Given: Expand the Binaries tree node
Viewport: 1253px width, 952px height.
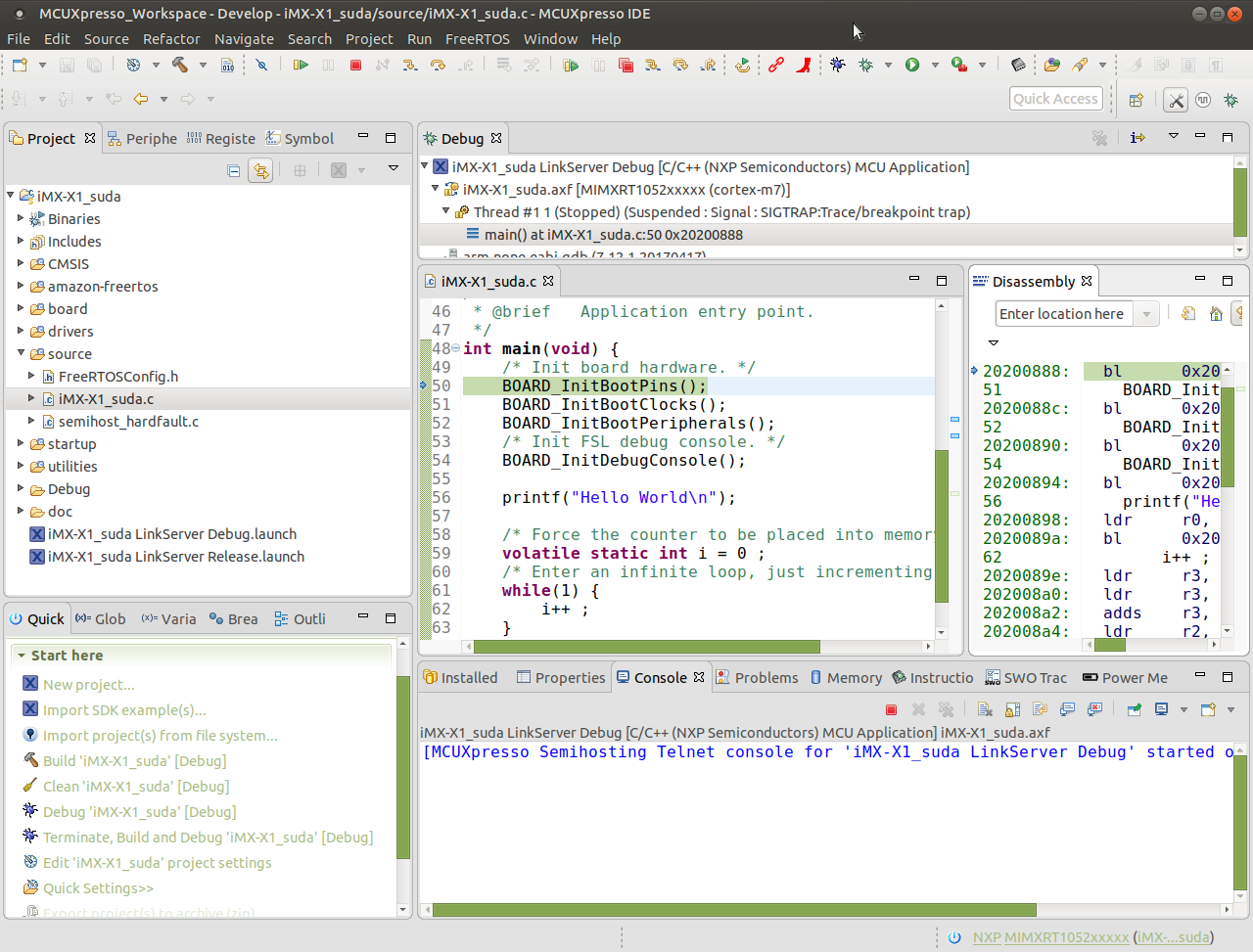Looking at the screenshot, I should (x=21, y=218).
